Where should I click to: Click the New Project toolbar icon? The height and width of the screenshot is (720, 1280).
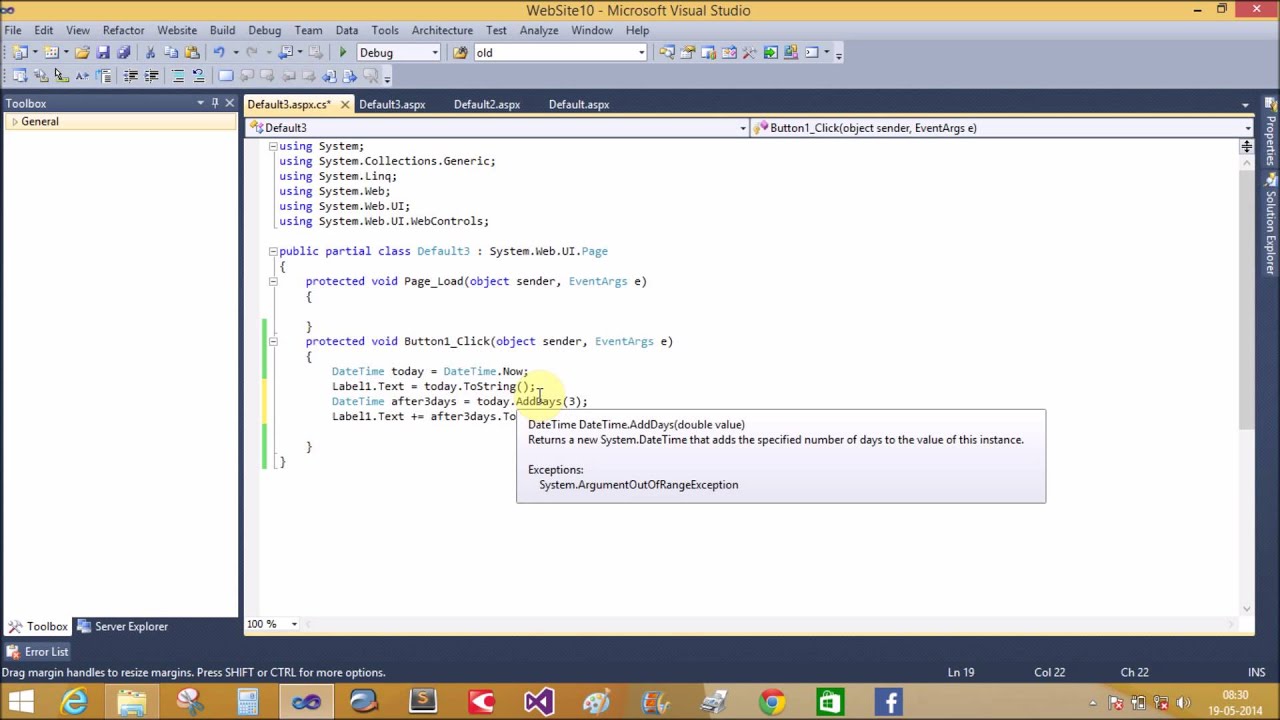coord(19,52)
